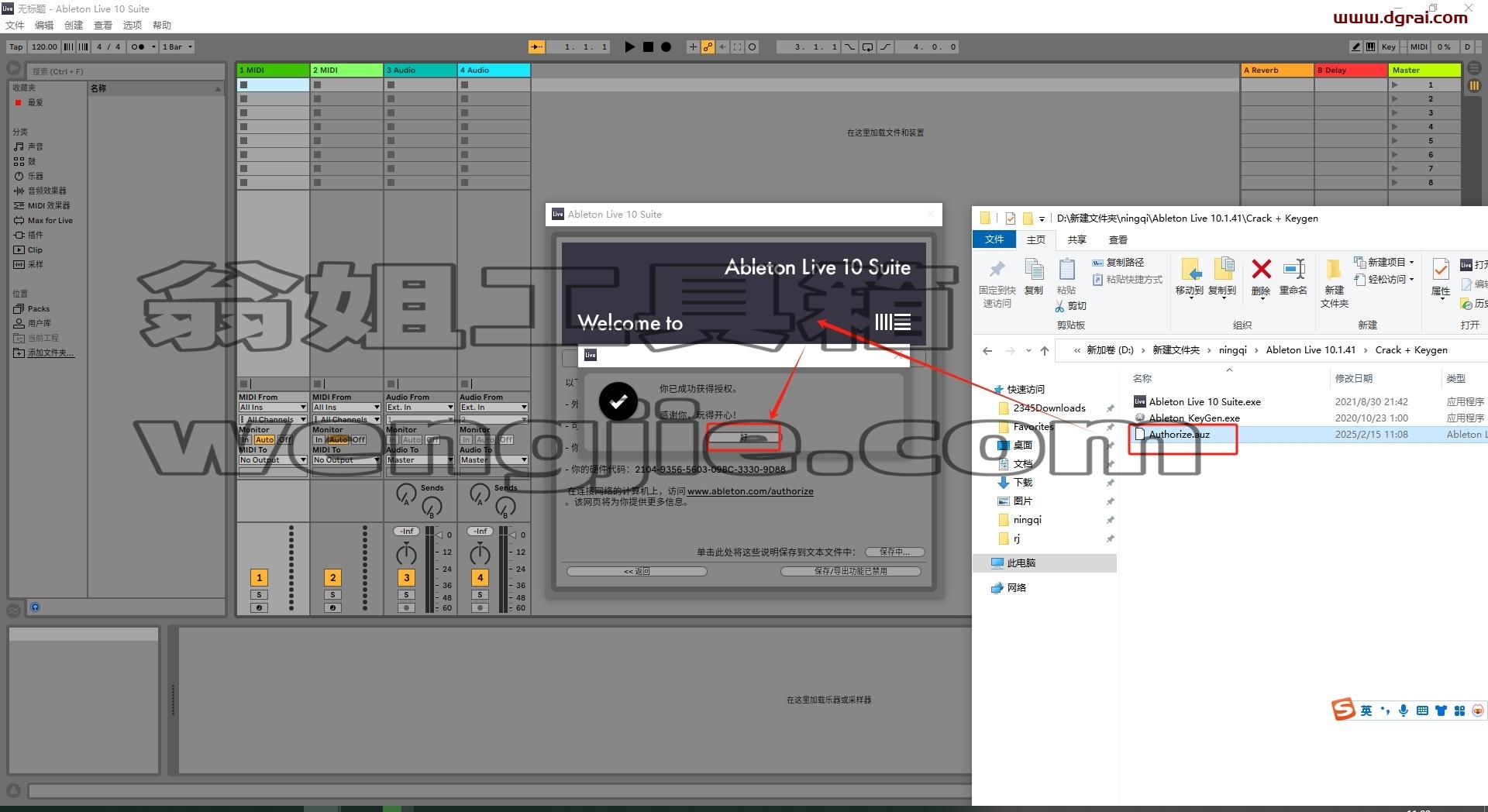Image resolution: width=1488 pixels, height=812 pixels.
Task: Open MIDI To No Output dropdown on track 2
Action: click(x=346, y=460)
